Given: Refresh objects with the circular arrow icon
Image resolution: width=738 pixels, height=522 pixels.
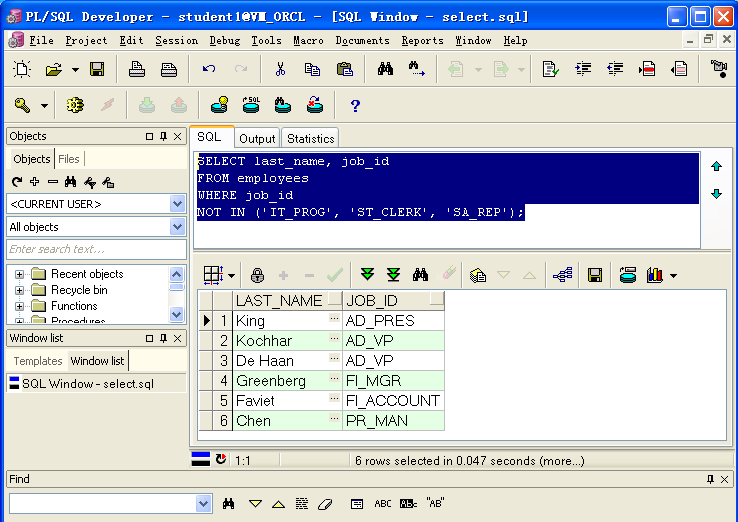Looking at the screenshot, I should [x=17, y=182].
